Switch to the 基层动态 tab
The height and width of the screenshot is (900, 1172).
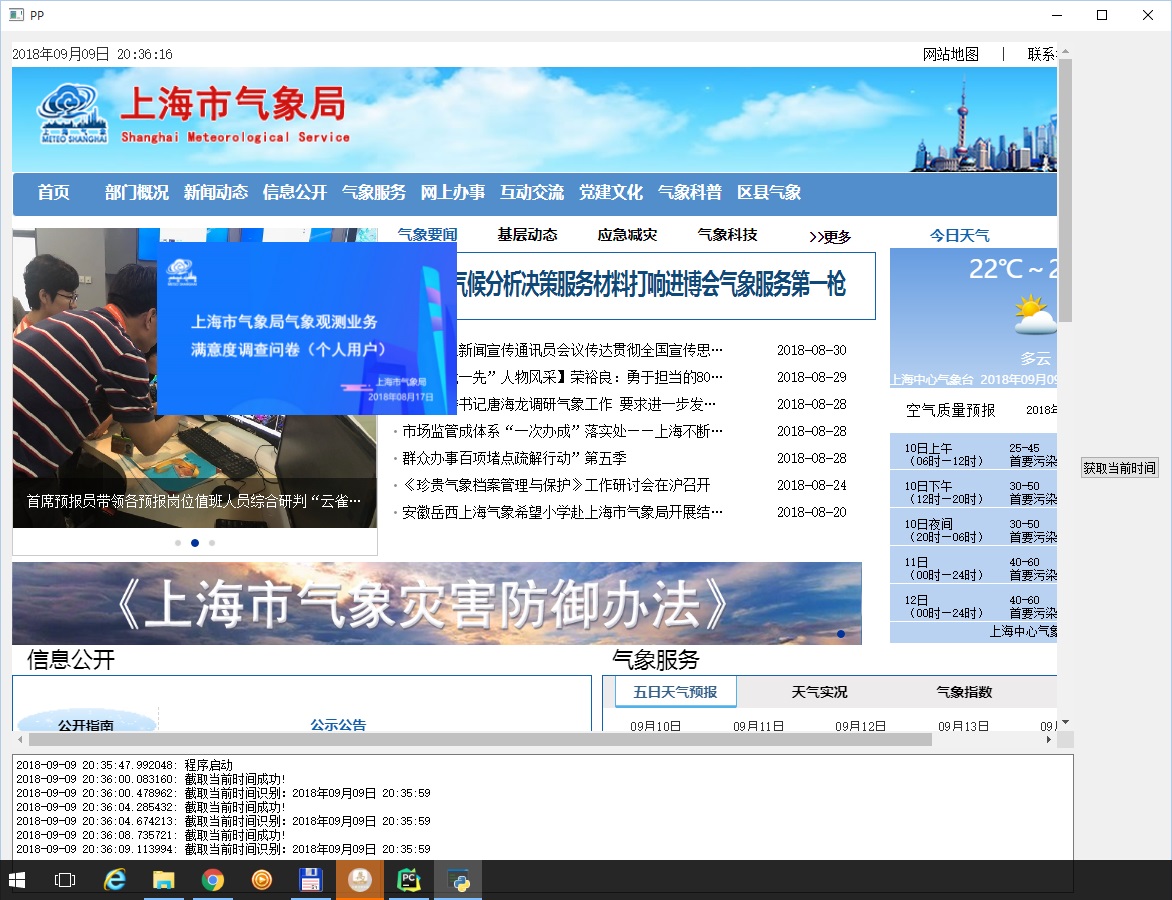click(x=528, y=235)
